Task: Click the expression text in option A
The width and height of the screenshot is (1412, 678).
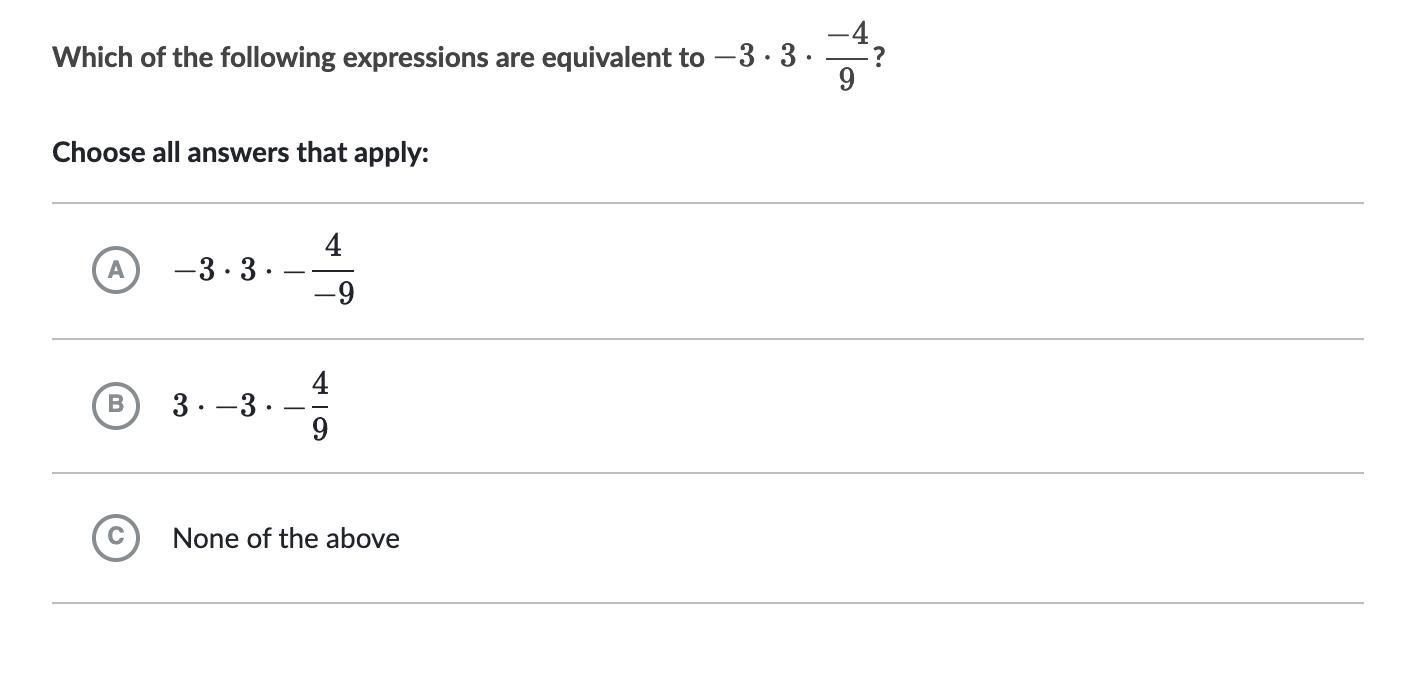Action: pyautogui.click(x=264, y=269)
